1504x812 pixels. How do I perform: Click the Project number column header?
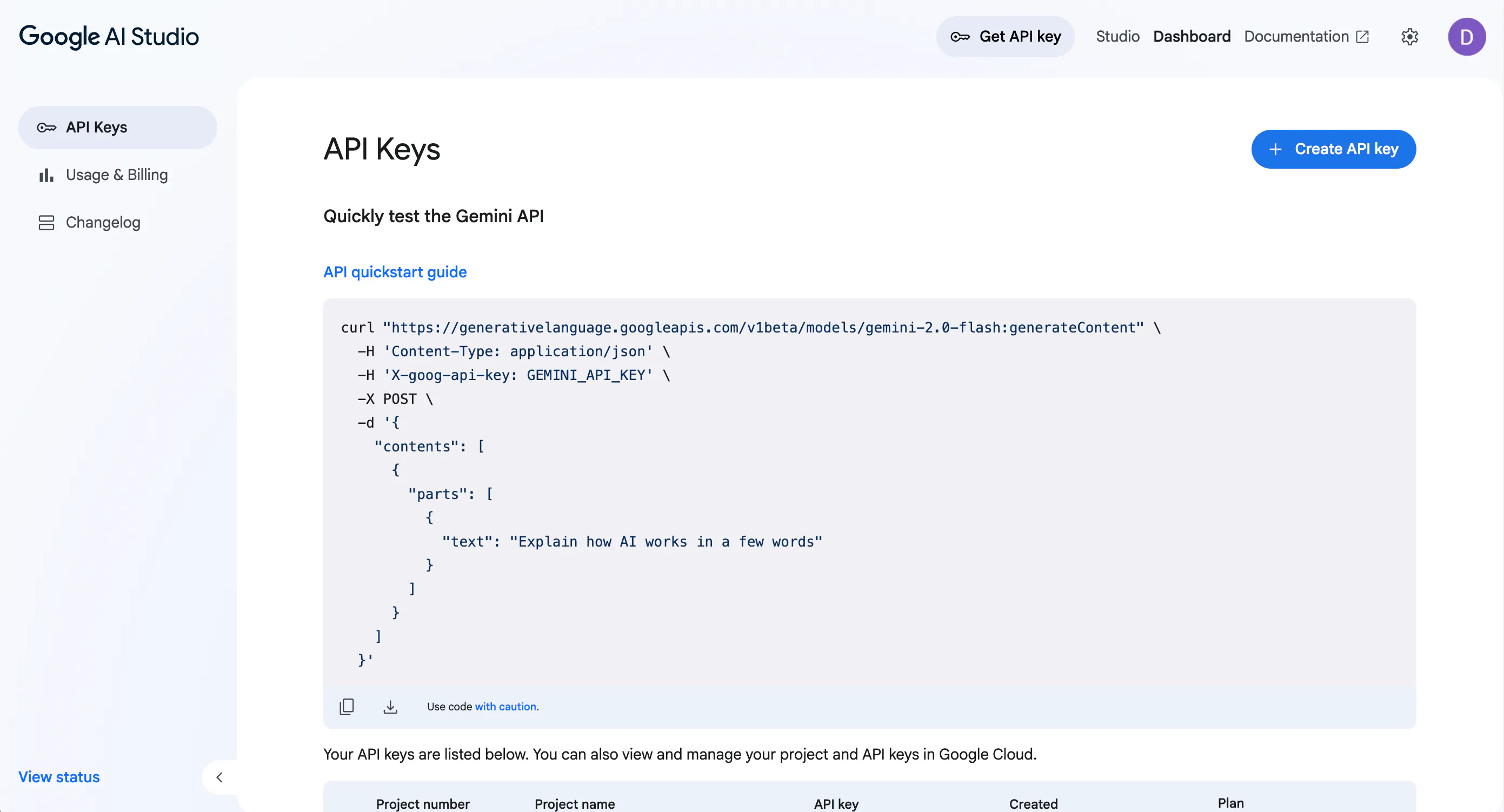point(423,804)
